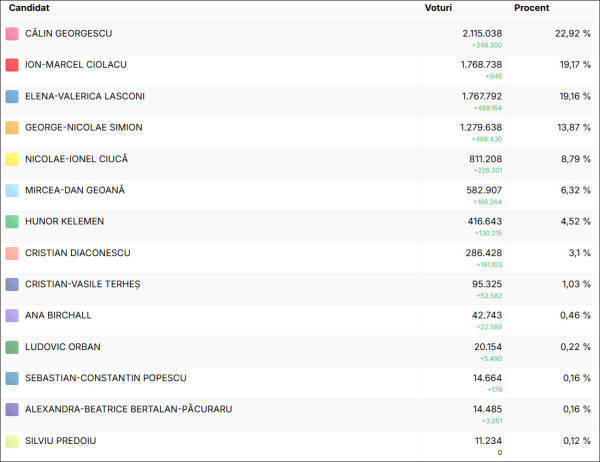
Task: Select the salmon swatch for Cristian Diaconescu
Action: point(12,253)
